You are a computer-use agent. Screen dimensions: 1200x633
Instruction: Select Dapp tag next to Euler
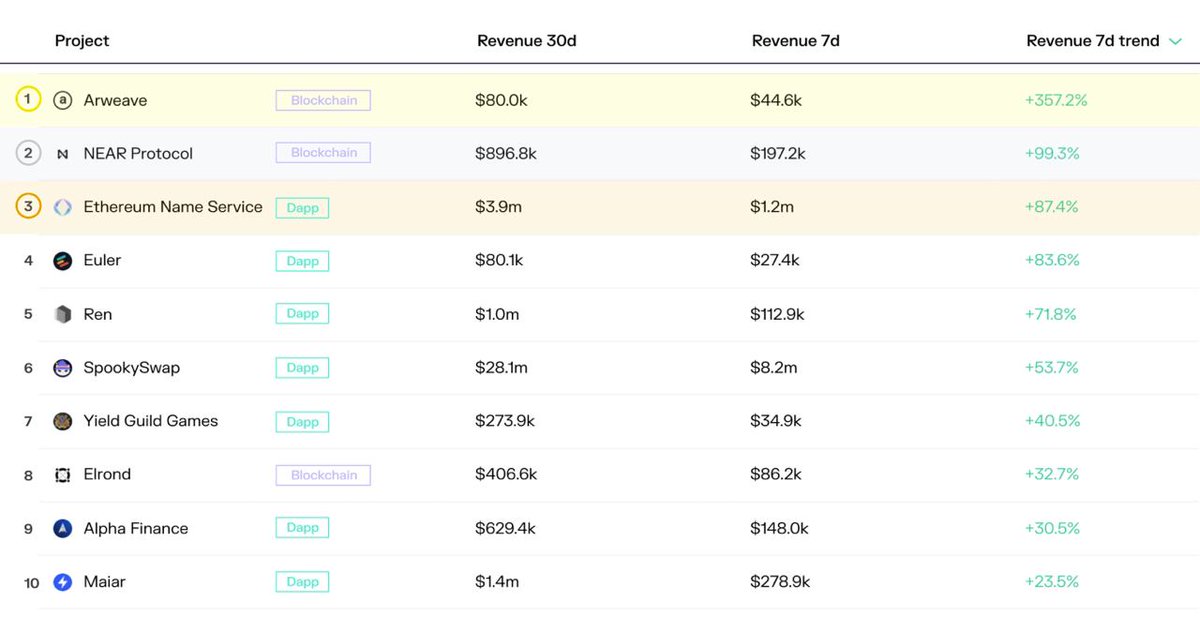tap(302, 261)
